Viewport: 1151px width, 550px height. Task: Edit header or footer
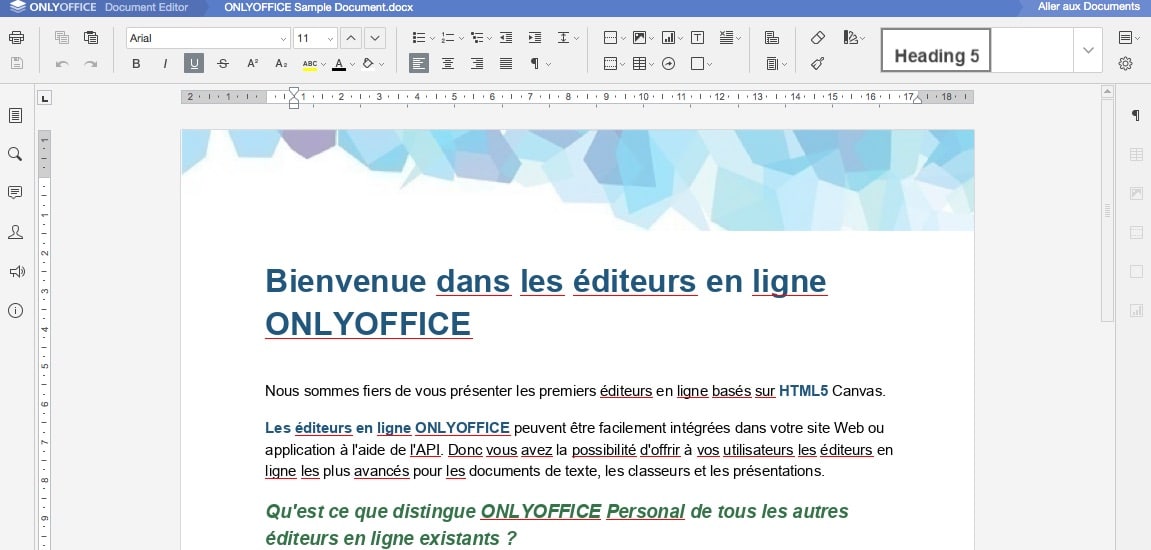[610, 64]
